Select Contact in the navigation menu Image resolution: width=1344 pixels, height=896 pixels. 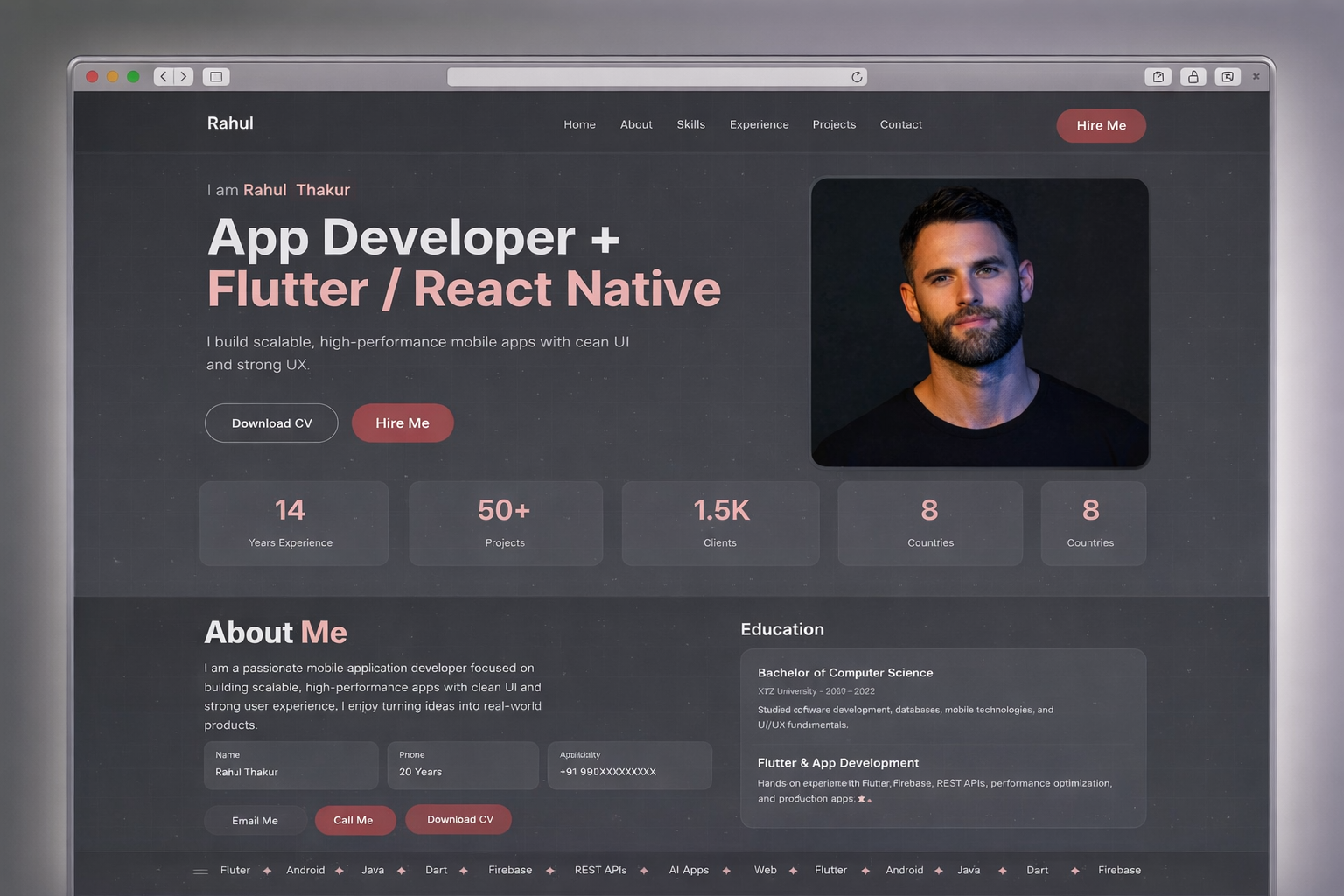[900, 124]
